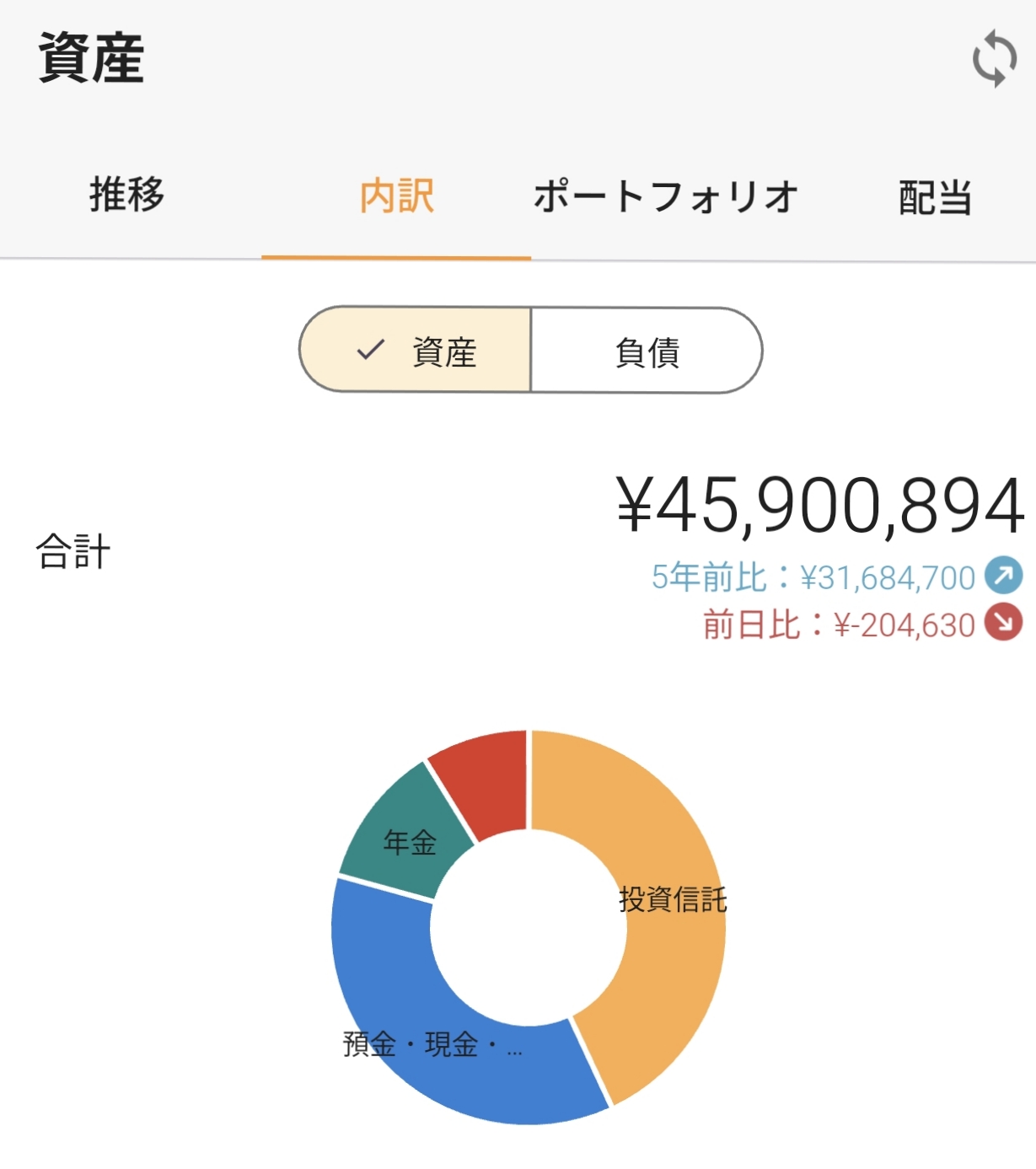Image resolution: width=1036 pixels, height=1169 pixels.
Task: Switch to the 推移 tab
Action: click(x=126, y=196)
